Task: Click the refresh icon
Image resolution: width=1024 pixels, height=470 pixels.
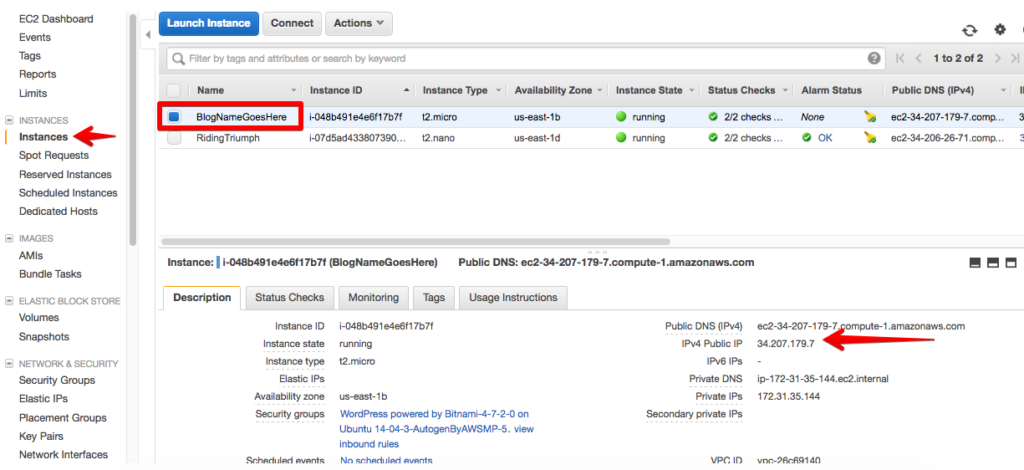Action: [970, 30]
